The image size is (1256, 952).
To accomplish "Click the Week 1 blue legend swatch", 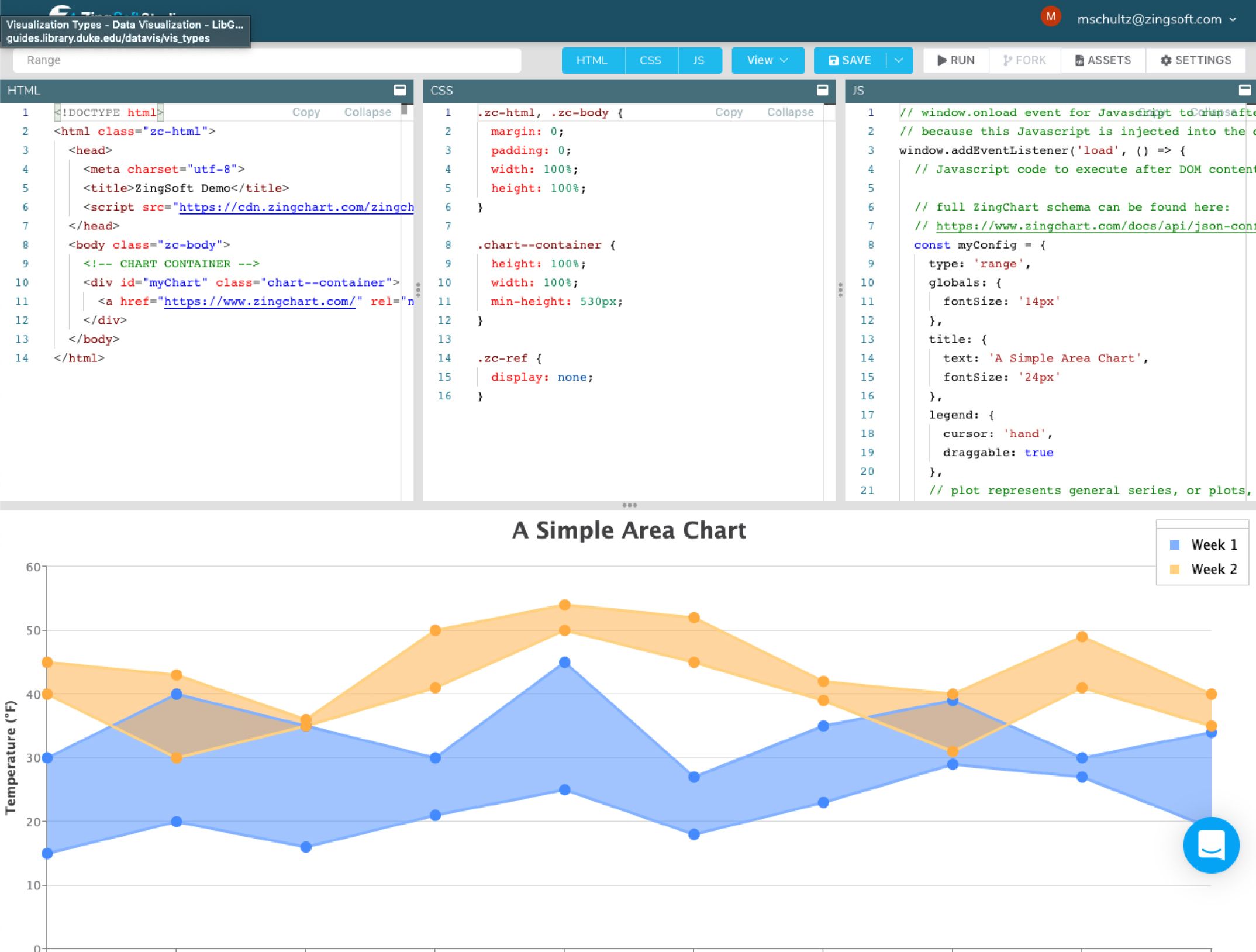I will [x=1174, y=545].
